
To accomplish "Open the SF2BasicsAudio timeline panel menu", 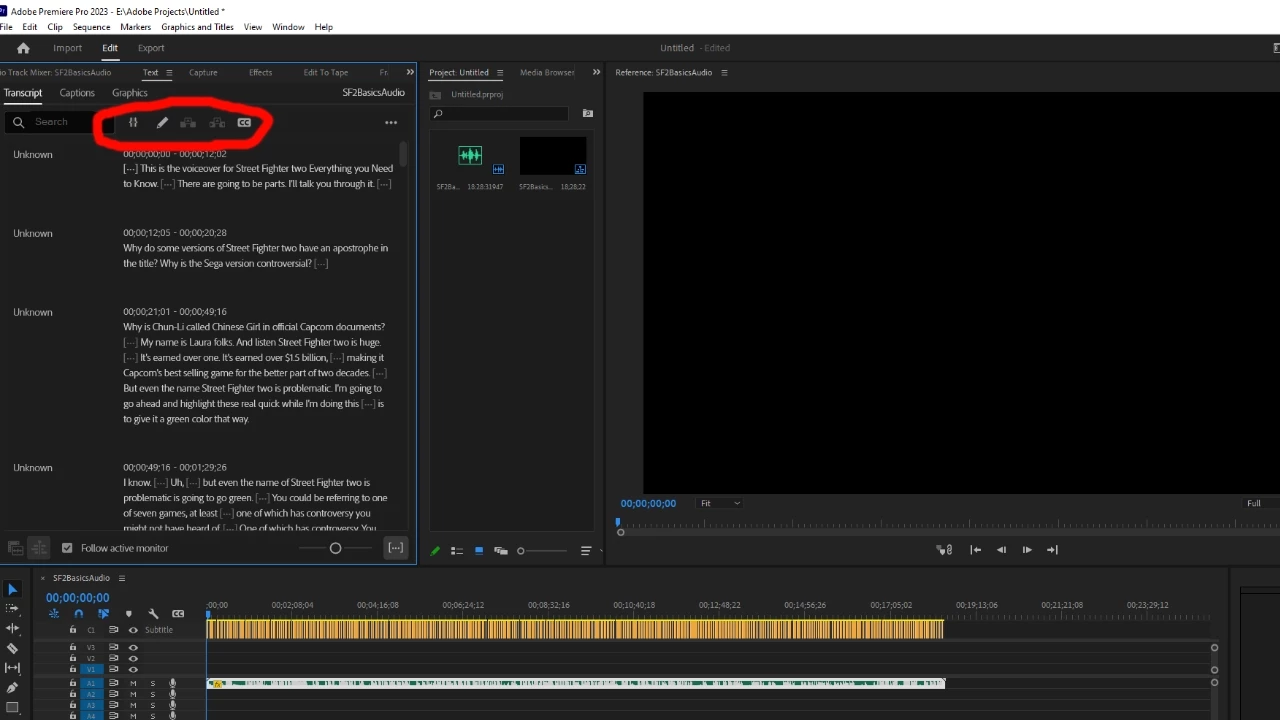I will [122, 578].
